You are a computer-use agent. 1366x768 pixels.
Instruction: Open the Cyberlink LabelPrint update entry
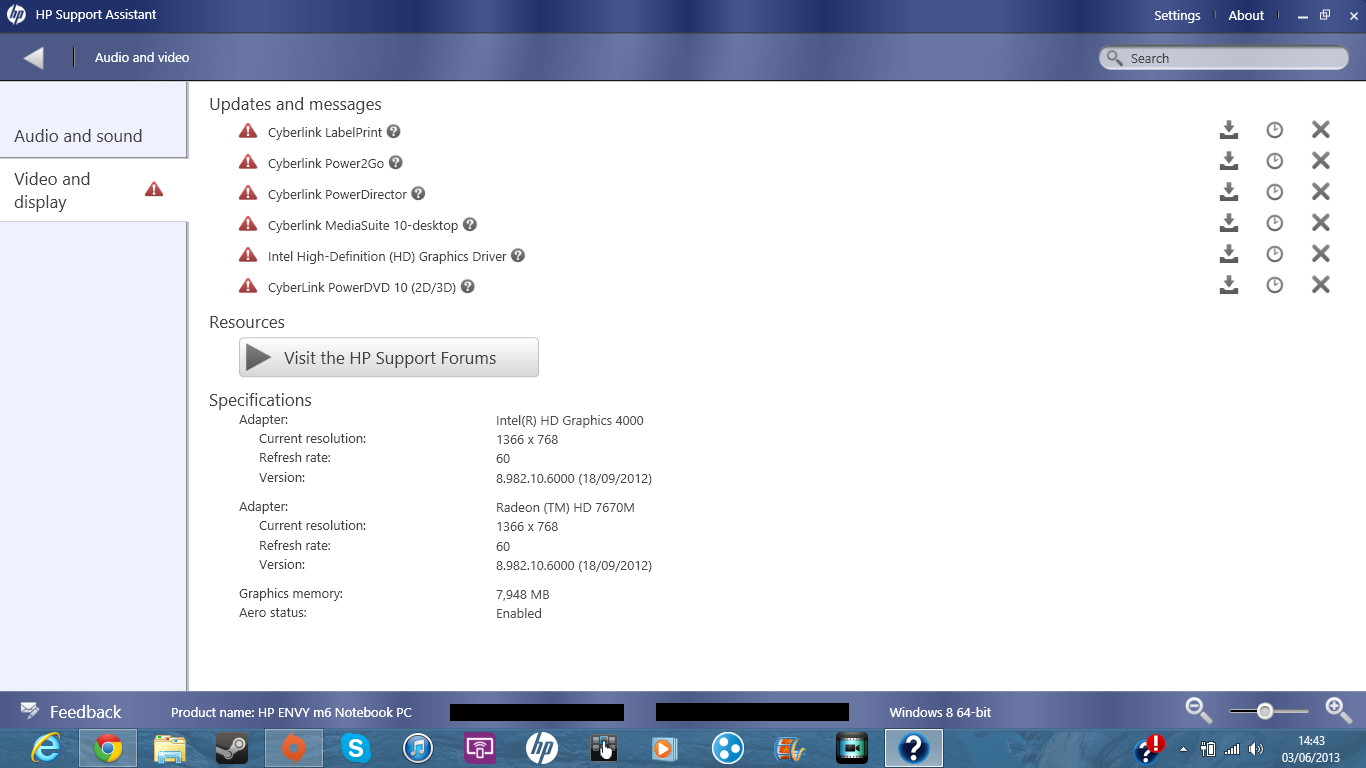point(325,132)
